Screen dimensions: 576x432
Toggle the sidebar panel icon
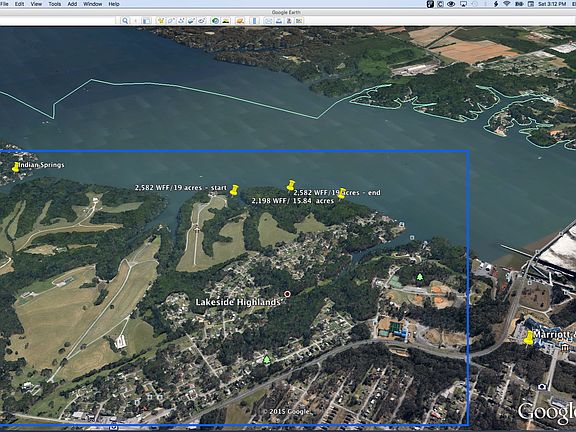point(147,21)
